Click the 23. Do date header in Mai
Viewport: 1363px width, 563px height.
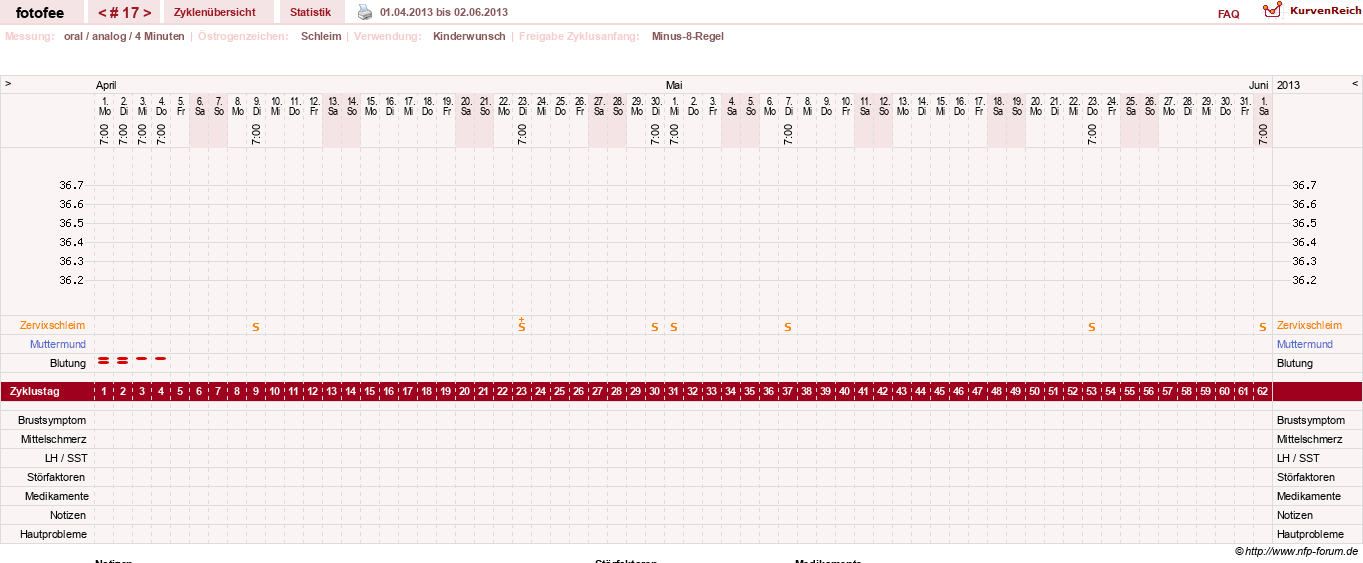point(1092,105)
